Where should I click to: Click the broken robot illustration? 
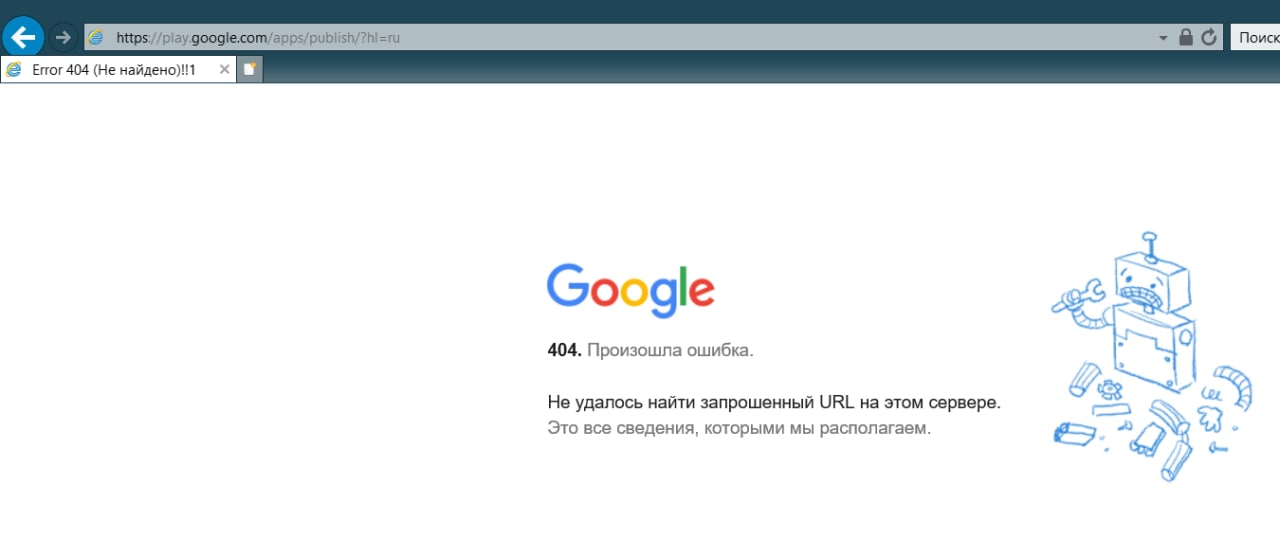coord(1152,356)
